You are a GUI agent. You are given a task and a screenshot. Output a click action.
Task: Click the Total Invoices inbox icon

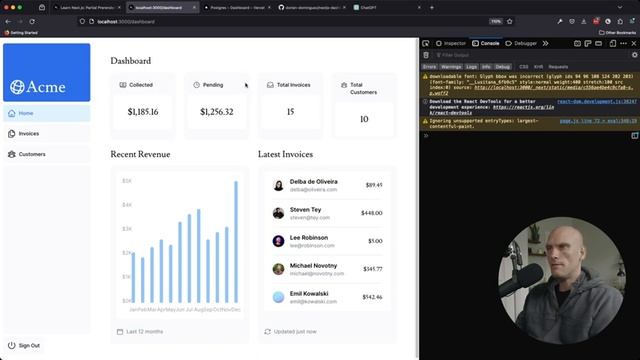tap(270, 85)
